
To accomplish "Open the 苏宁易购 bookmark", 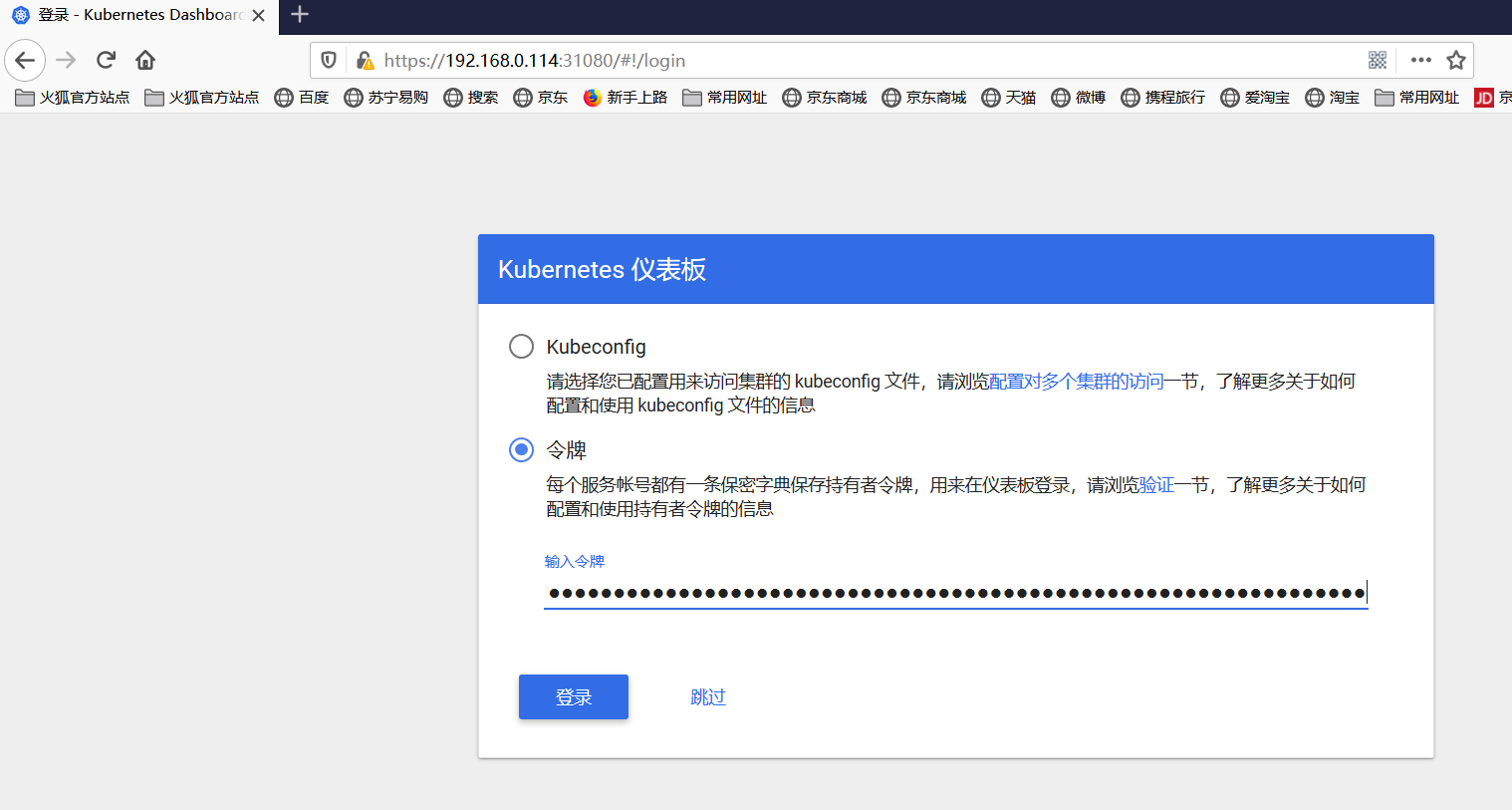I will click(386, 98).
